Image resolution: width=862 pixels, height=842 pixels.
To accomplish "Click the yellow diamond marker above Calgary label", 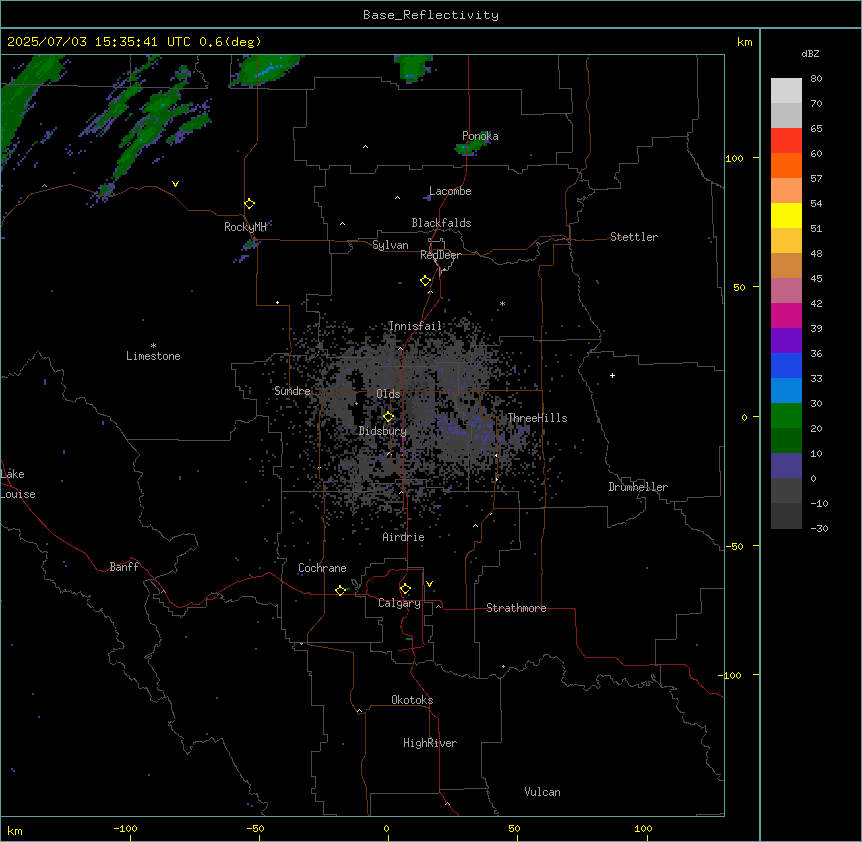I will 405,589.
